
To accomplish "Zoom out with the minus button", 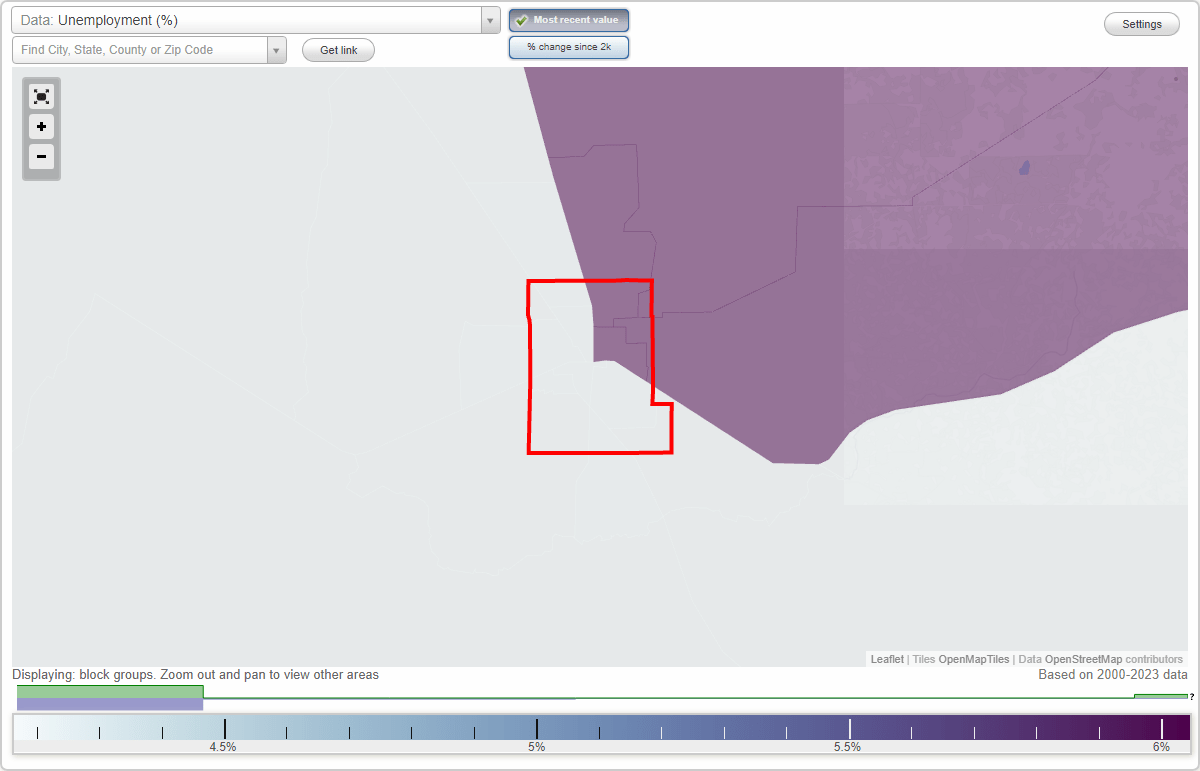I will click(41, 157).
